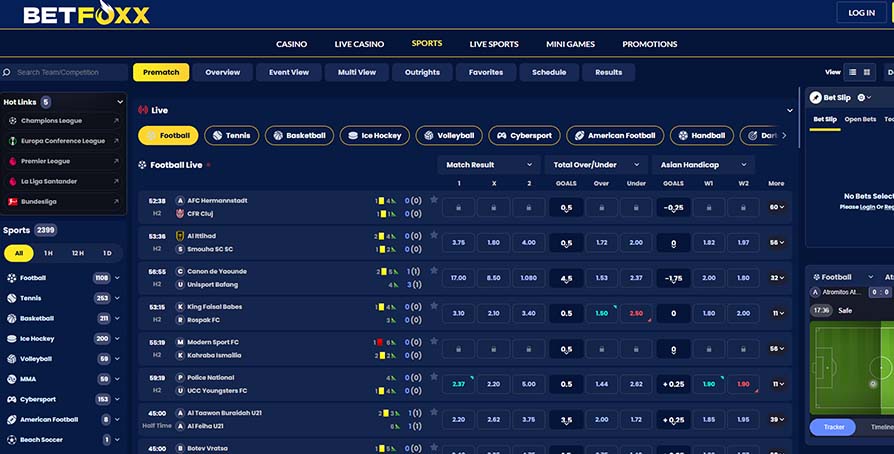This screenshot has width=894, height=454.
Task: Select the All time filter
Action: click(19, 253)
